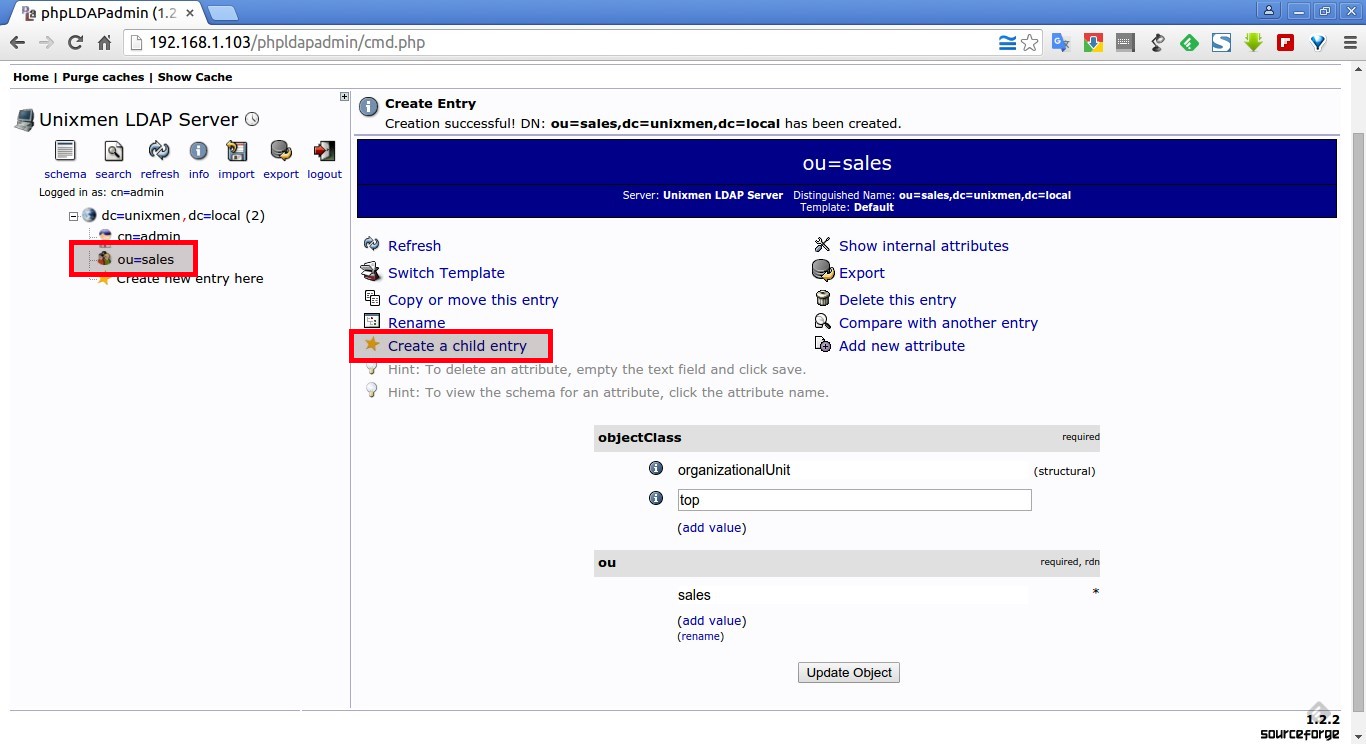Click the Rename entry icon

pyautogui.click(x=372, y=321)
